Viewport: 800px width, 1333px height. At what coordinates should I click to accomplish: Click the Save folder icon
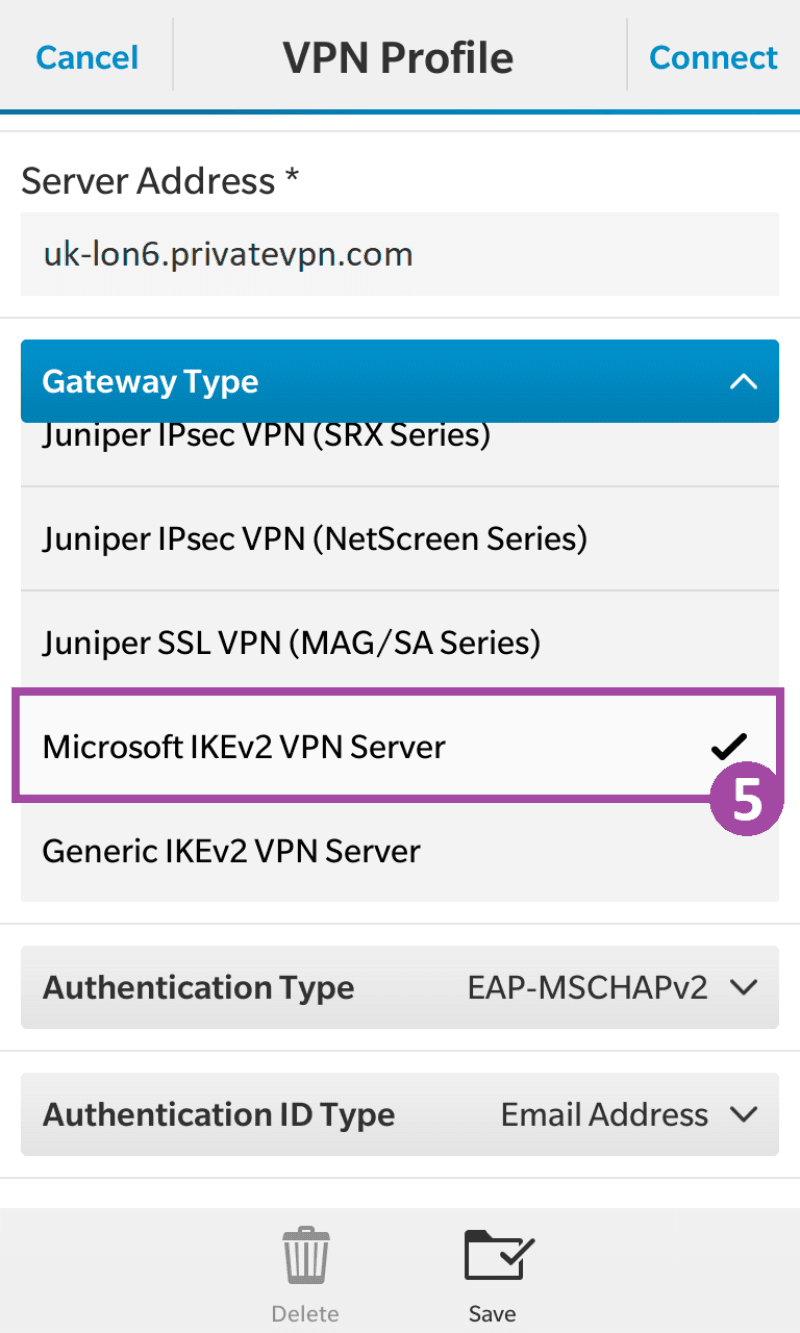tap(498, 1256)
